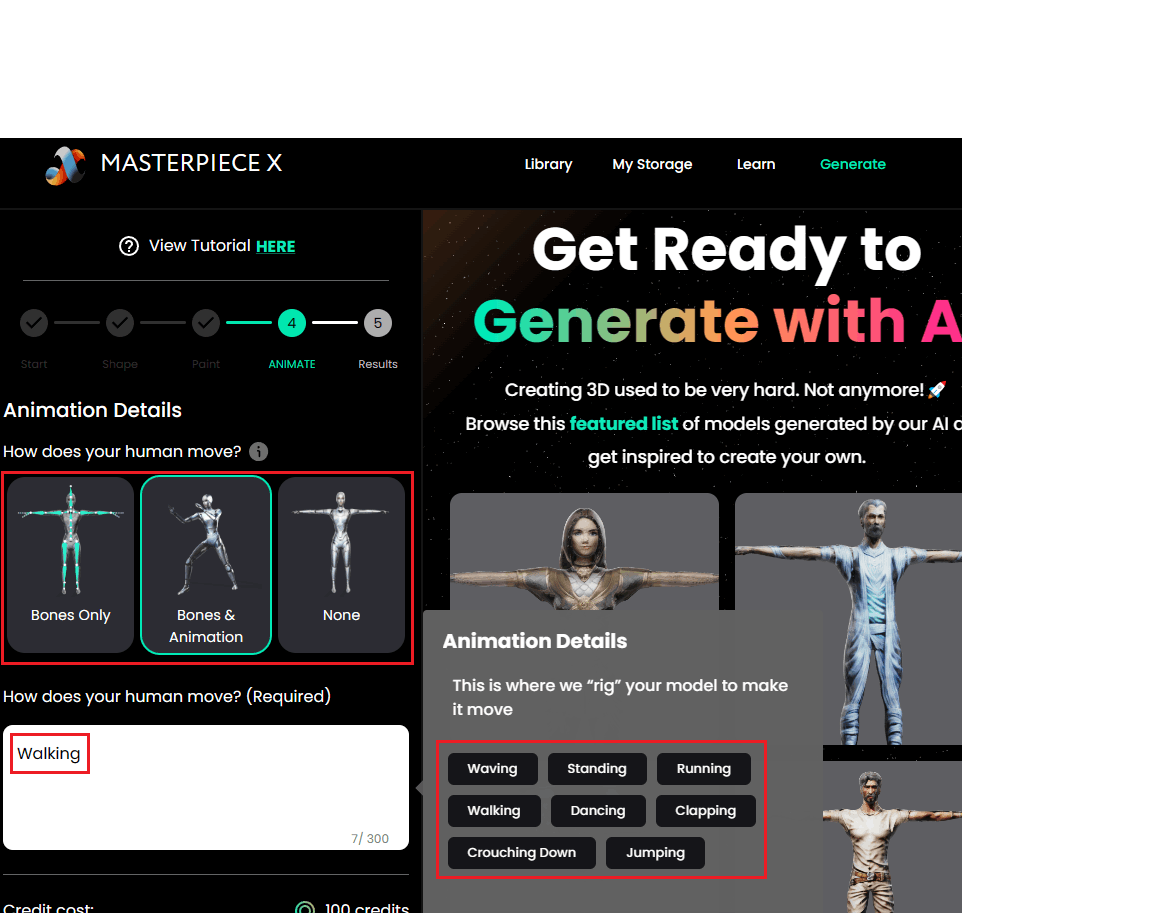Viewport: 1152px width, 913px height.
Task: Click the step 5 Results circle
Action: [x=378, y=323]
